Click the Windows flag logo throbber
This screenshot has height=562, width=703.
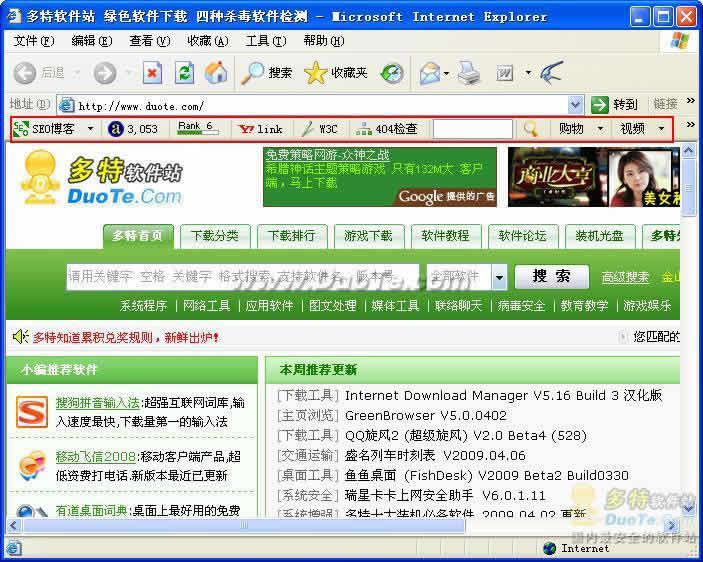(x=680, y=41)
